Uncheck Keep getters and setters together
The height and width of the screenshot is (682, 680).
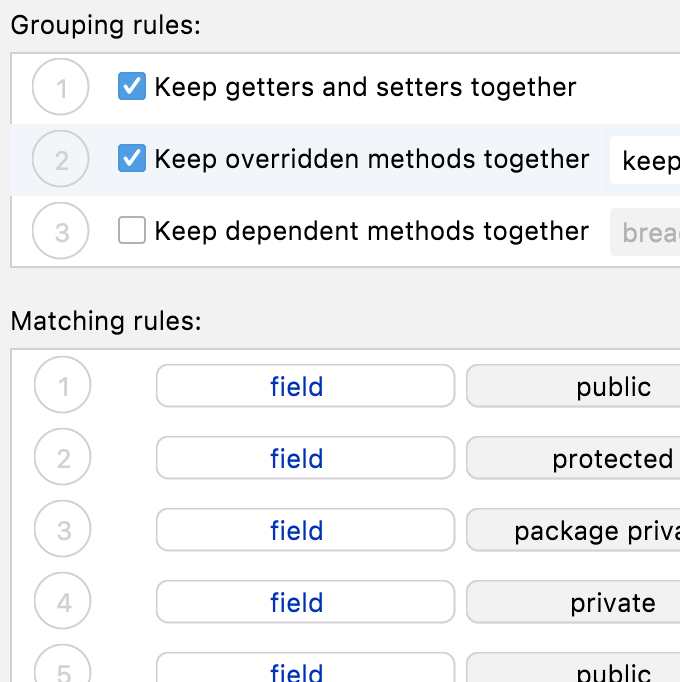(x=132, y=87)
